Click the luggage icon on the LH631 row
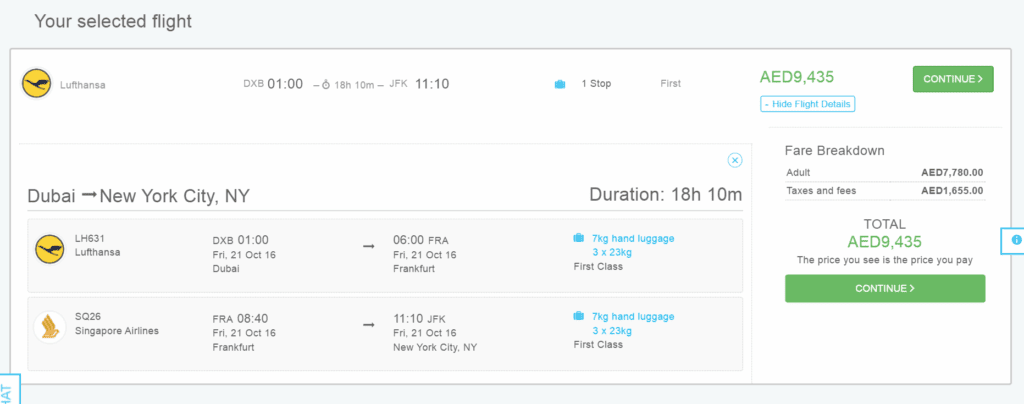Viewport: 1024px width, 404px height. coord(579,238)
